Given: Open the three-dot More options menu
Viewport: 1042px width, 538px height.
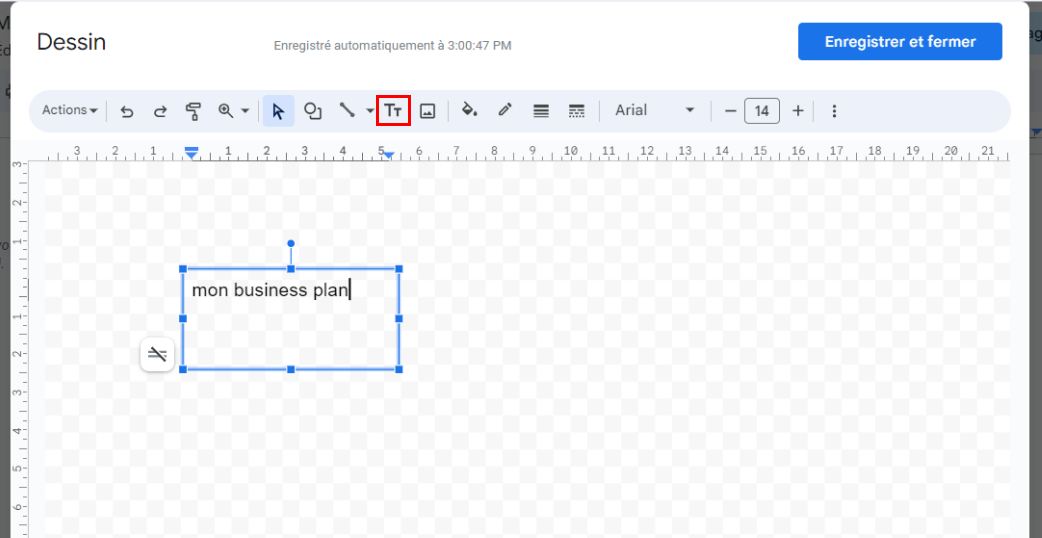Looking at the screenshot, I should click(x=835, y=111).
